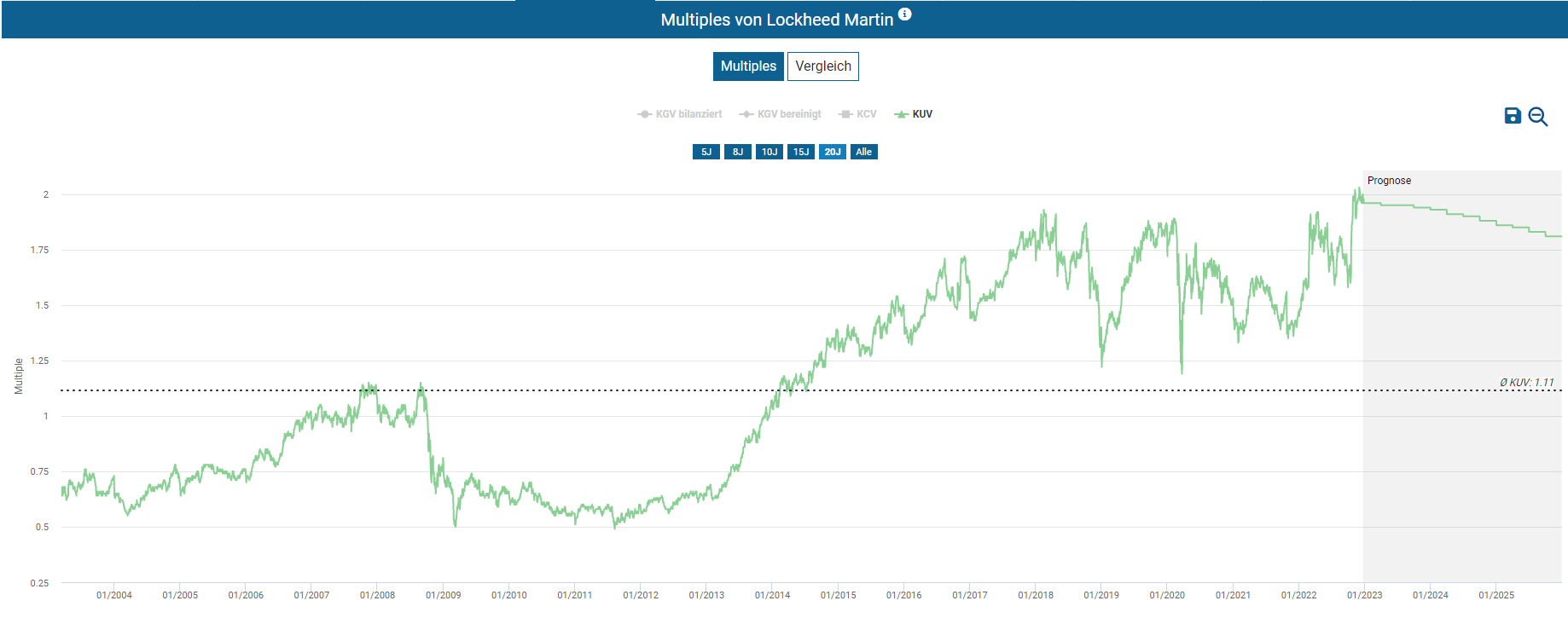Viewport: 1568px width, 618px height.
Task: Select the Multiples tab
Action: [748, 66]
